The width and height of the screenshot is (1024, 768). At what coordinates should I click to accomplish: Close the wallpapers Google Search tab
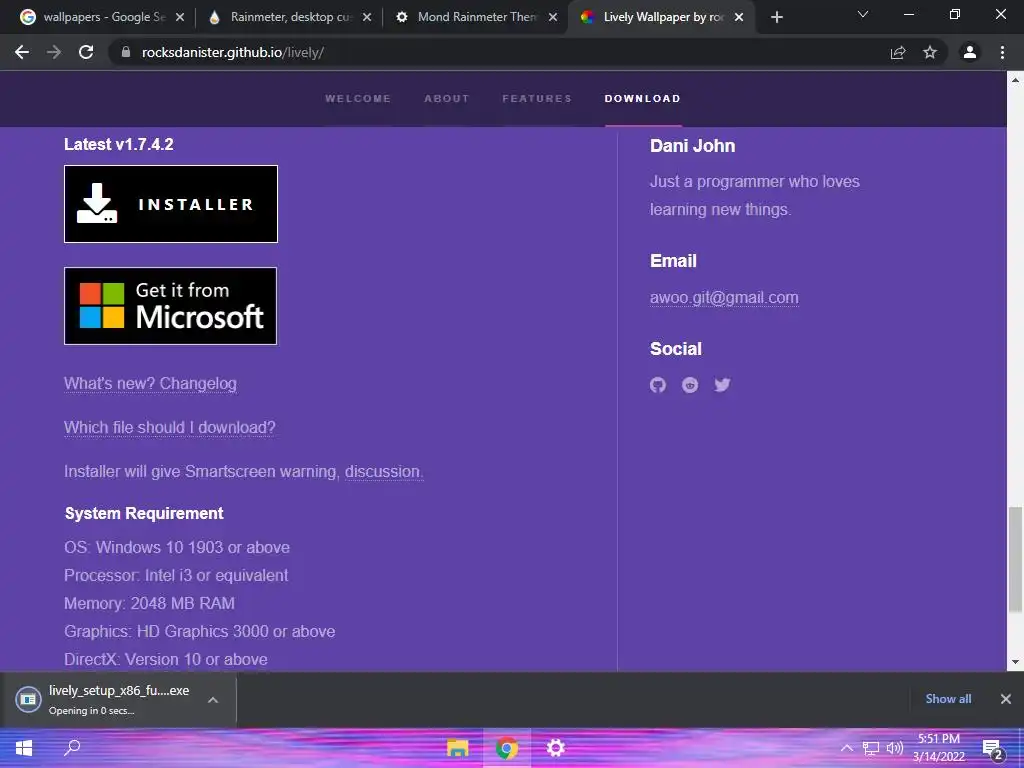click(x=180, y=17)
